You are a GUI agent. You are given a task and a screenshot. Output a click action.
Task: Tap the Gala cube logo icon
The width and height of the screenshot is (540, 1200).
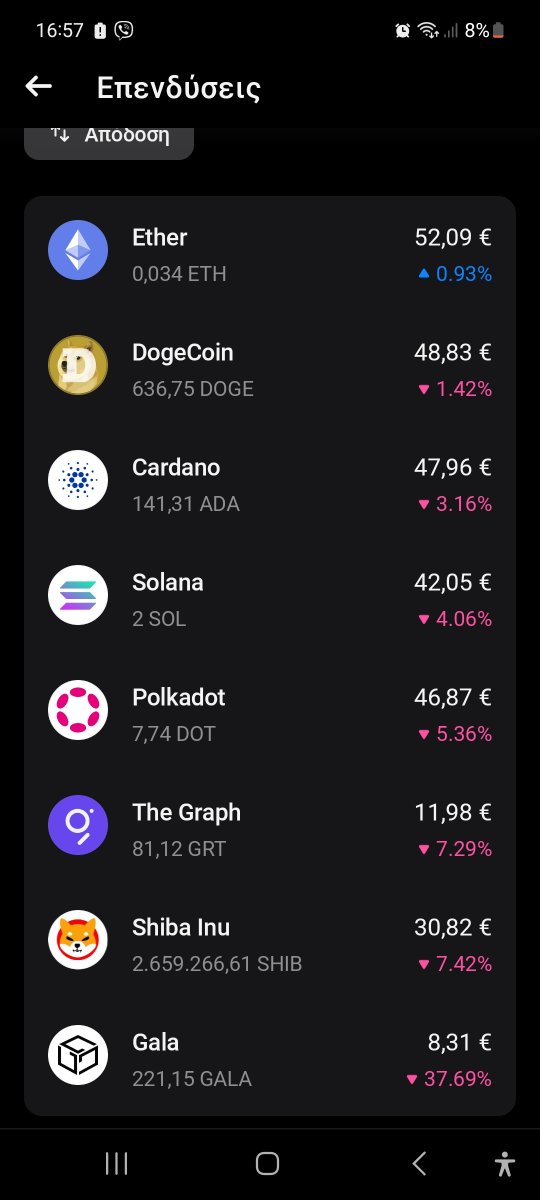[x=78, y=1055]
